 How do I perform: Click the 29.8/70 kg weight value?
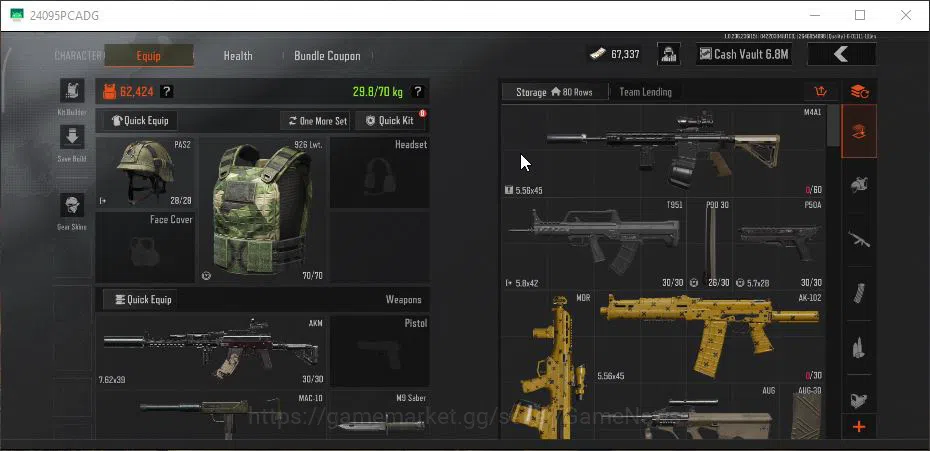(378, 91)
